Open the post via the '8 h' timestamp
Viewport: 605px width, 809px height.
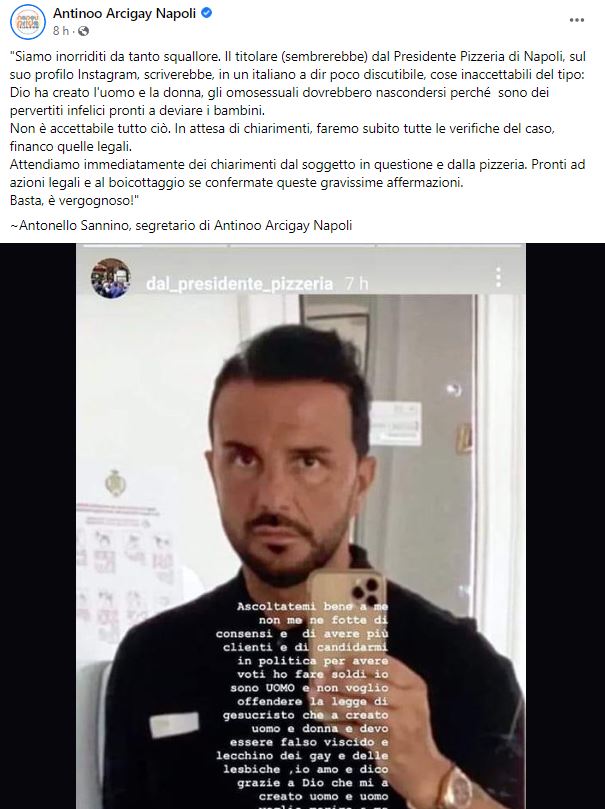point(60,31)
